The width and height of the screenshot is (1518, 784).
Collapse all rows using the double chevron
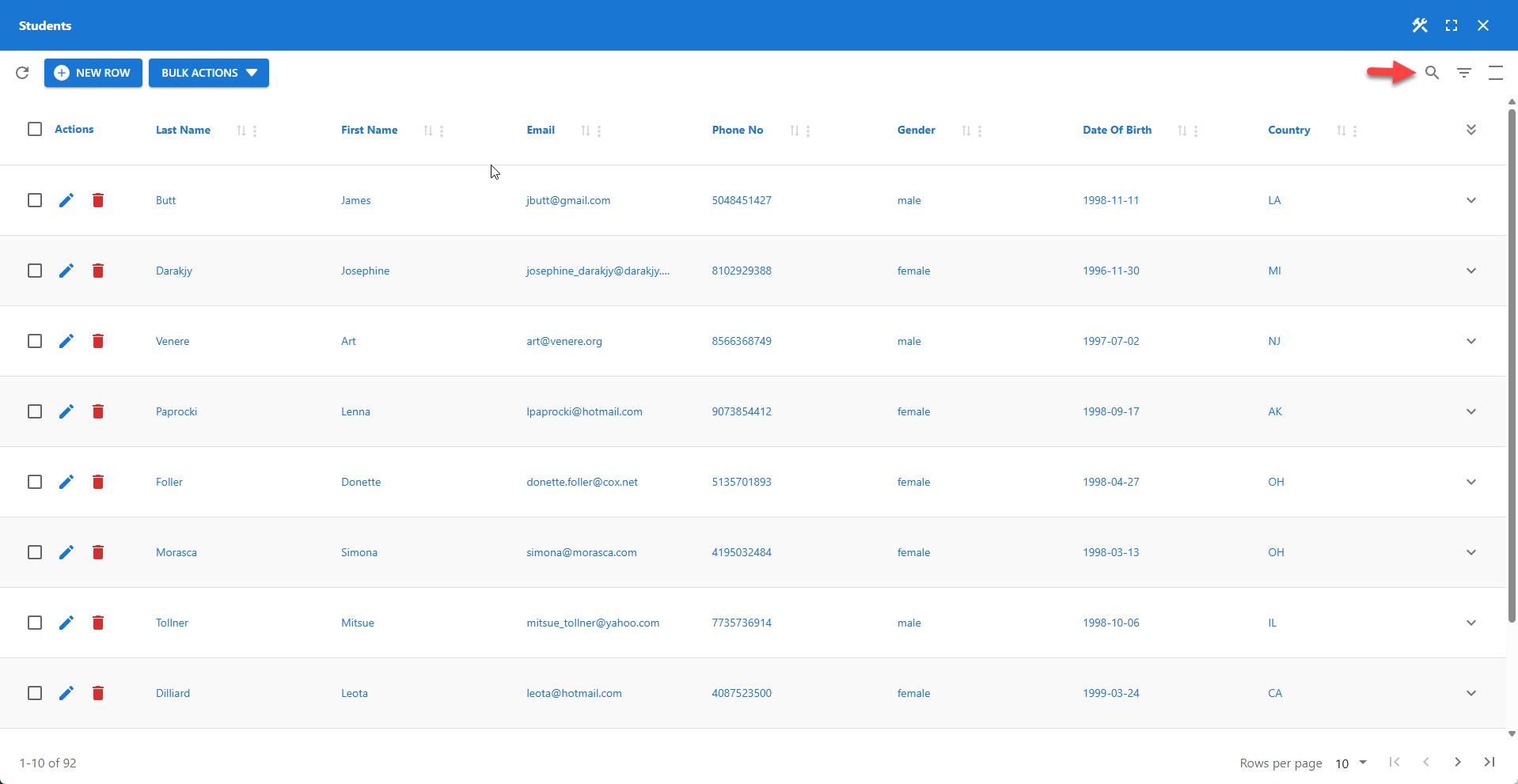click(x=1471, y=129)
